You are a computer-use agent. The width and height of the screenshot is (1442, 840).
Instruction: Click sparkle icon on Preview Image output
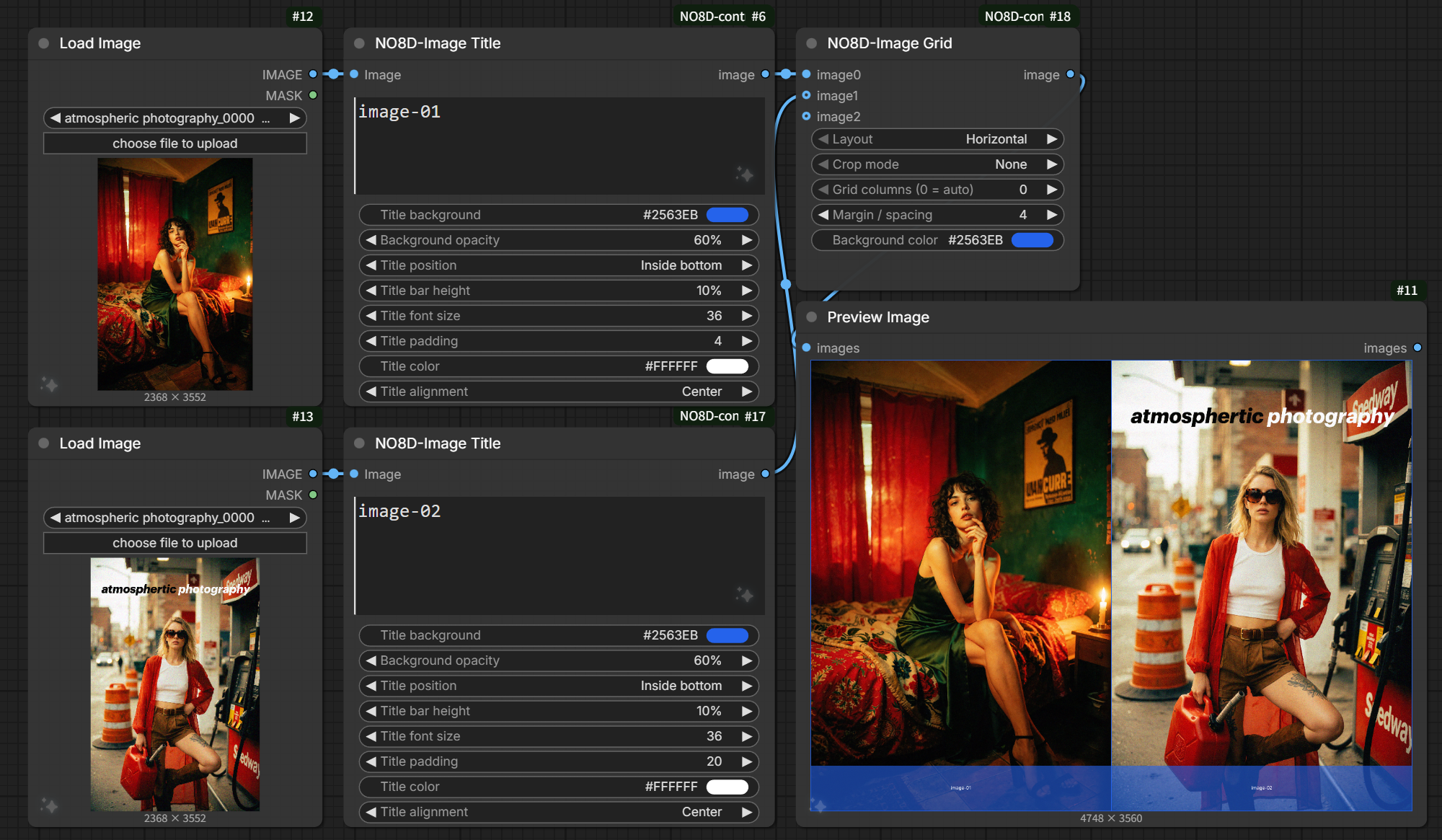[819, 804]
